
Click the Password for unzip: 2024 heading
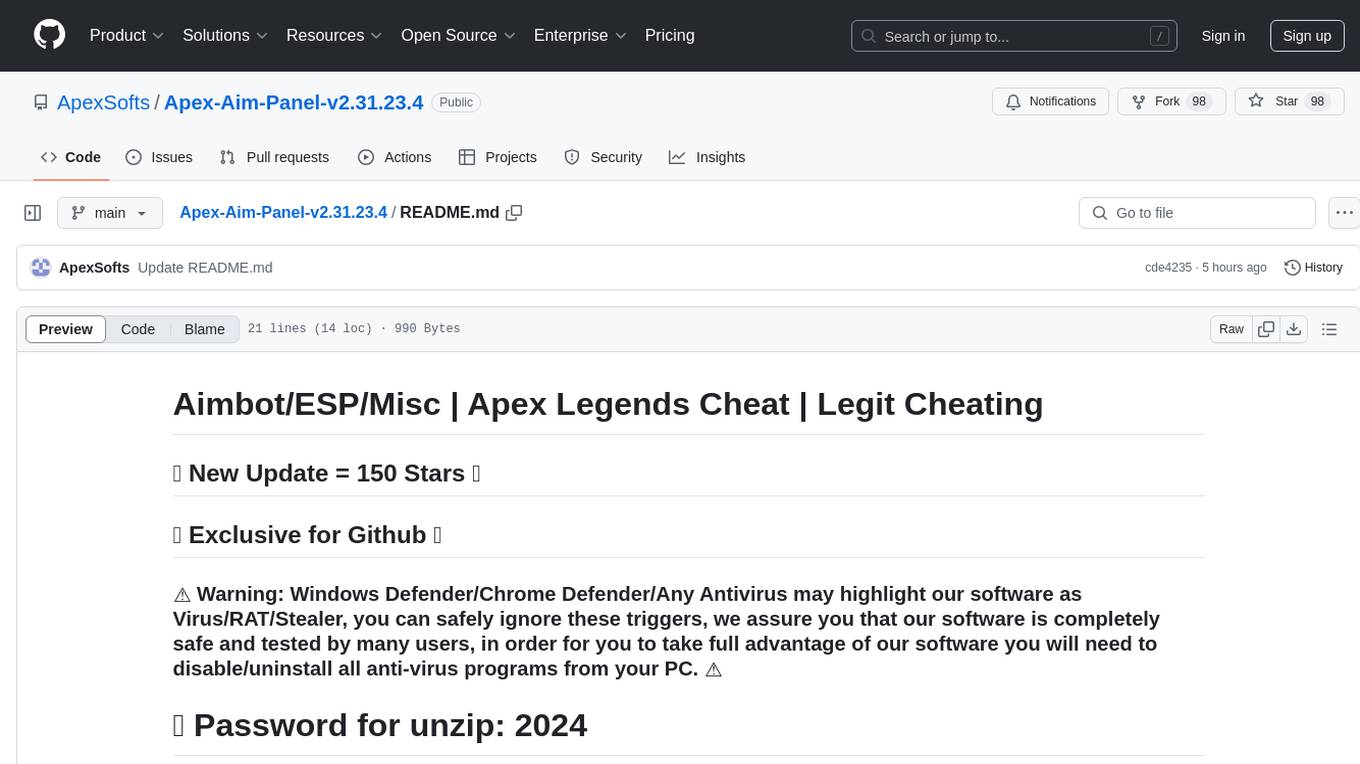tap(380, 725)
